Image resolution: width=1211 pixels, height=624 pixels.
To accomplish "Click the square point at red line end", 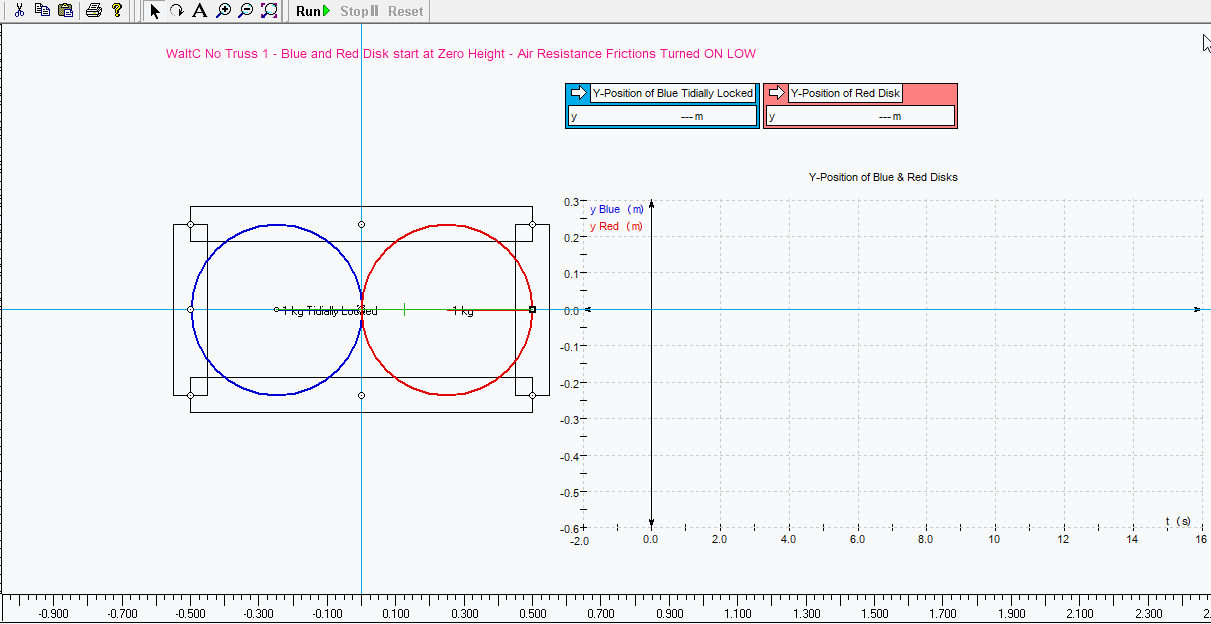I will (532, 310).
